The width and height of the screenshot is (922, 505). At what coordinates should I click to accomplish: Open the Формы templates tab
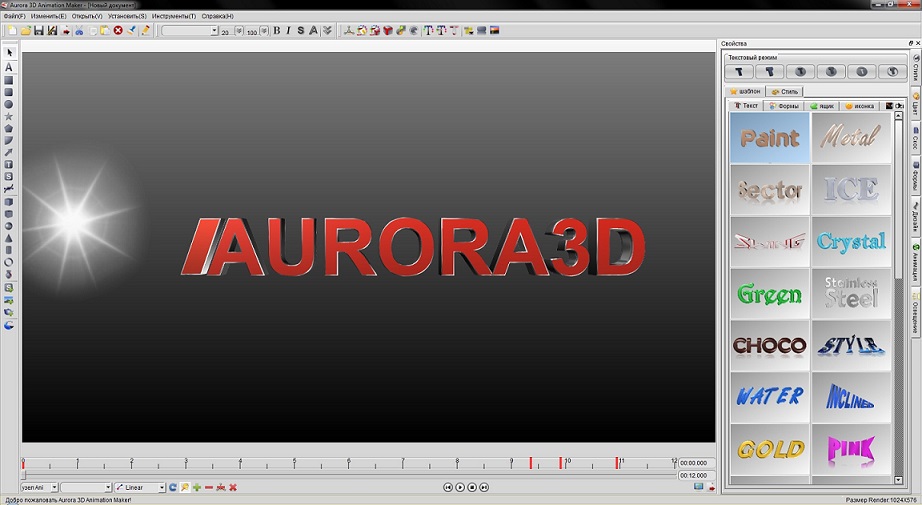784,106
